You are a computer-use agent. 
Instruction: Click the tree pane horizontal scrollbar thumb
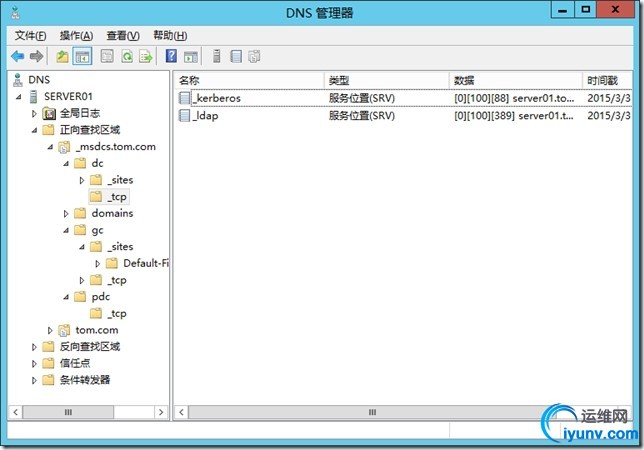click(68, 412)
